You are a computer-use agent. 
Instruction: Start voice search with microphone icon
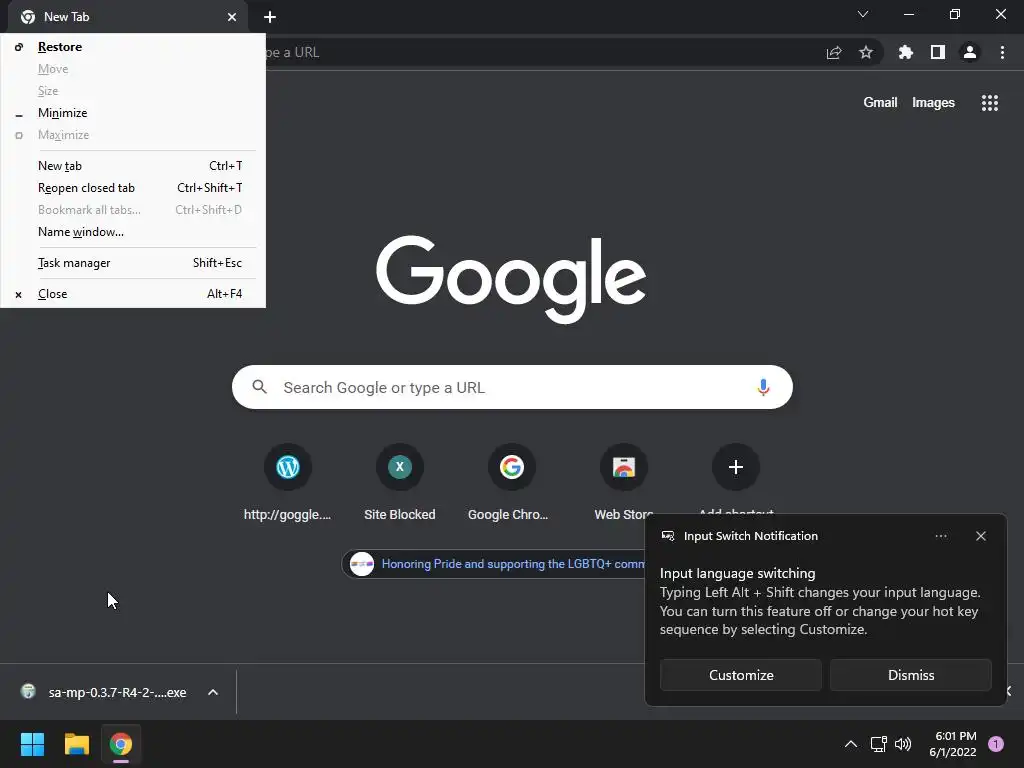[x=763, y=387]
